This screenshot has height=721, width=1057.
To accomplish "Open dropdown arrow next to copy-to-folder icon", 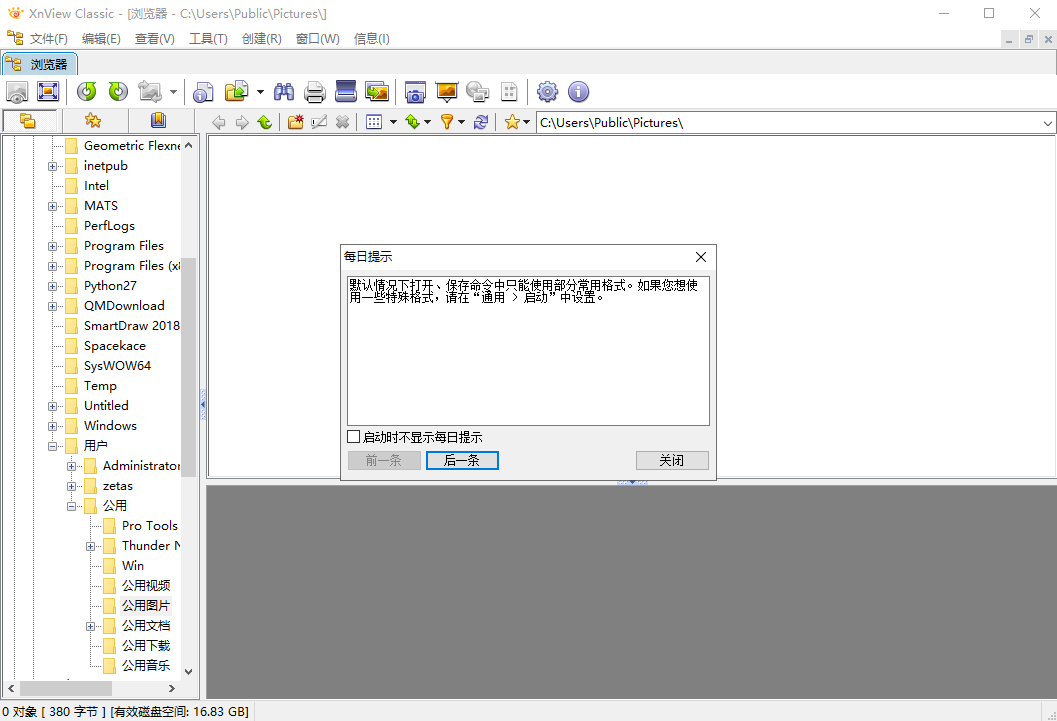I will coord(260,92).
